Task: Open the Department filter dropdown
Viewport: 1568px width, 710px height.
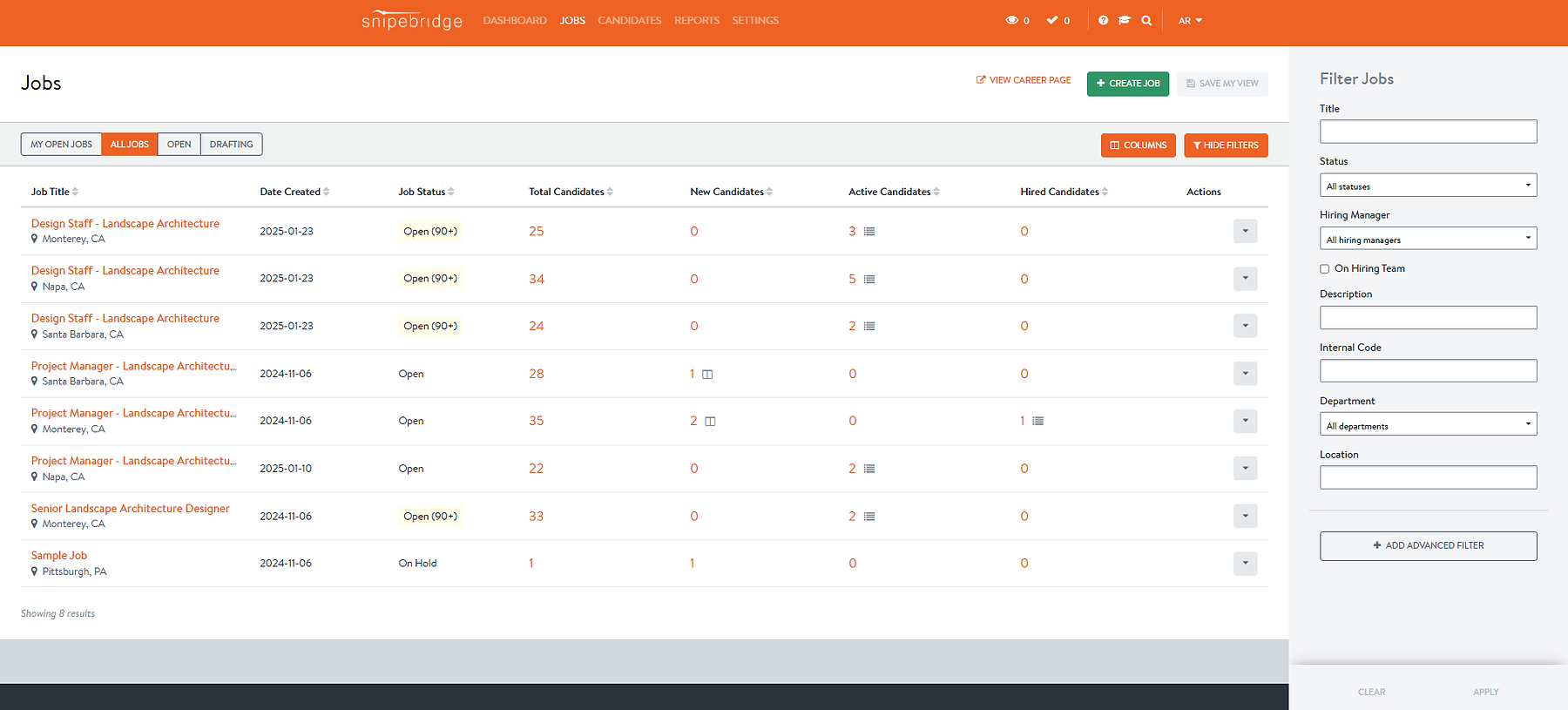Action: [x=1429, y=425]
